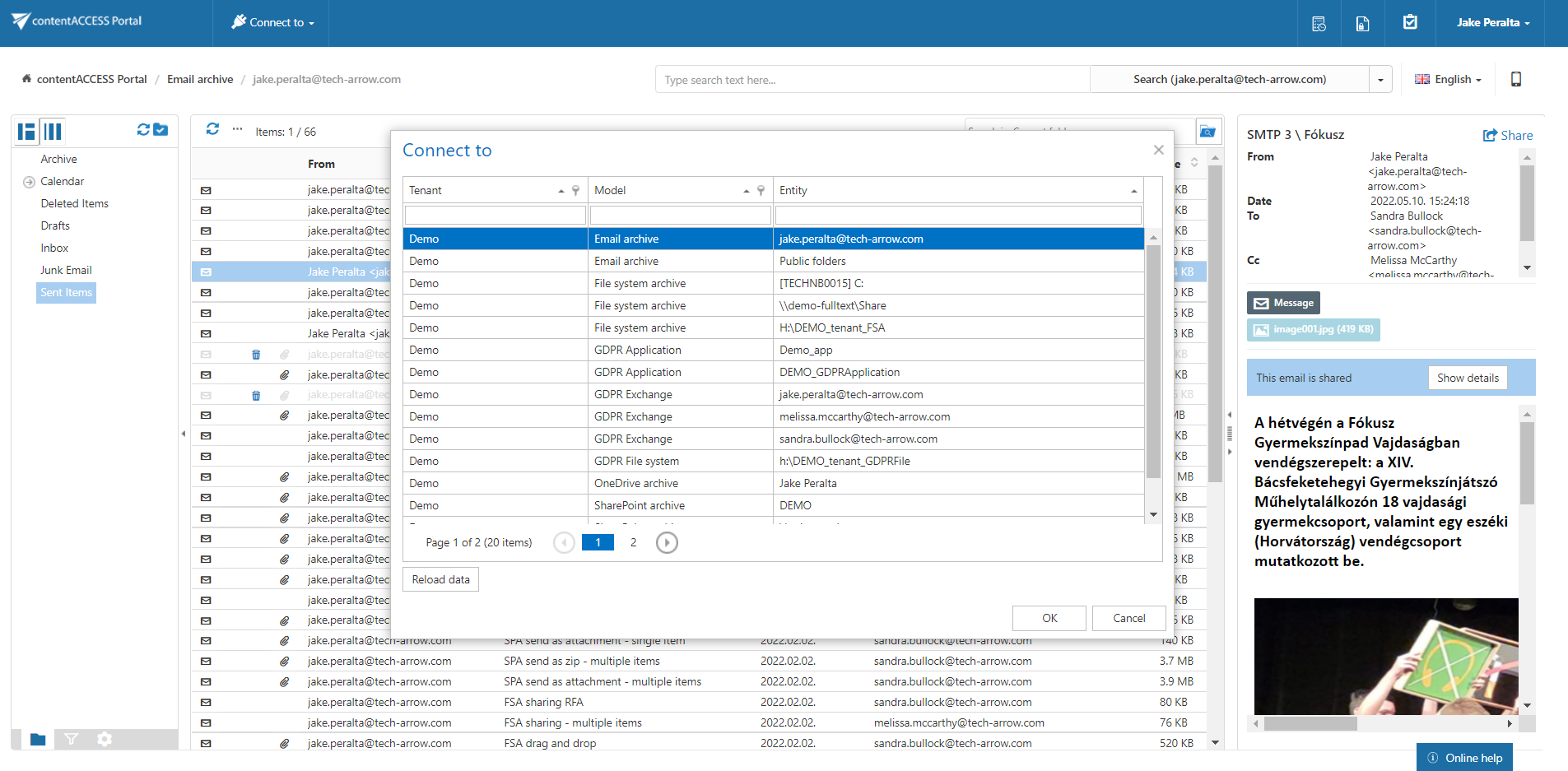Click the filter funnel tab in sidebar
This screenshot has height=771, width=1568.
72,739
